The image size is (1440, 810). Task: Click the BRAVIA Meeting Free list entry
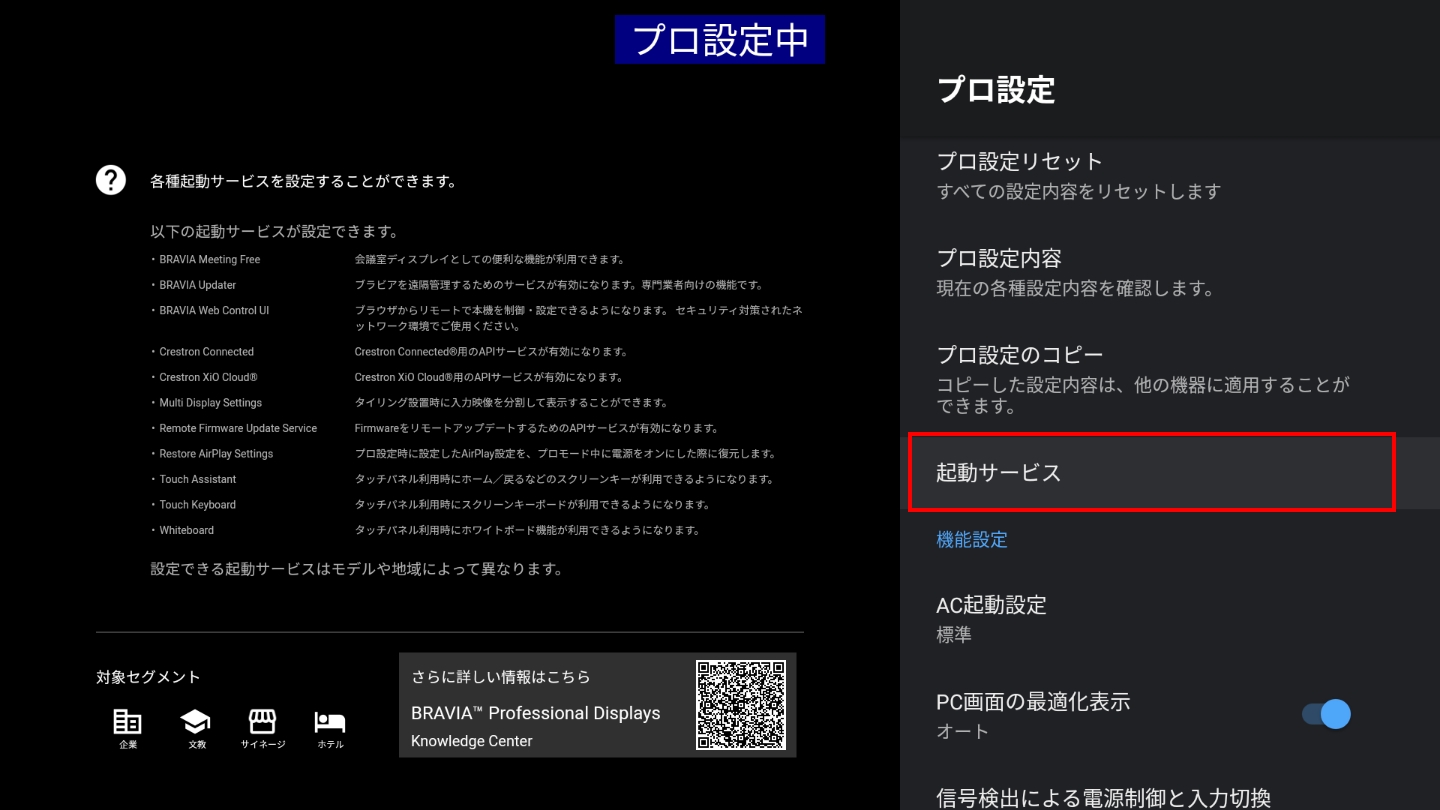tap(210, 259)
